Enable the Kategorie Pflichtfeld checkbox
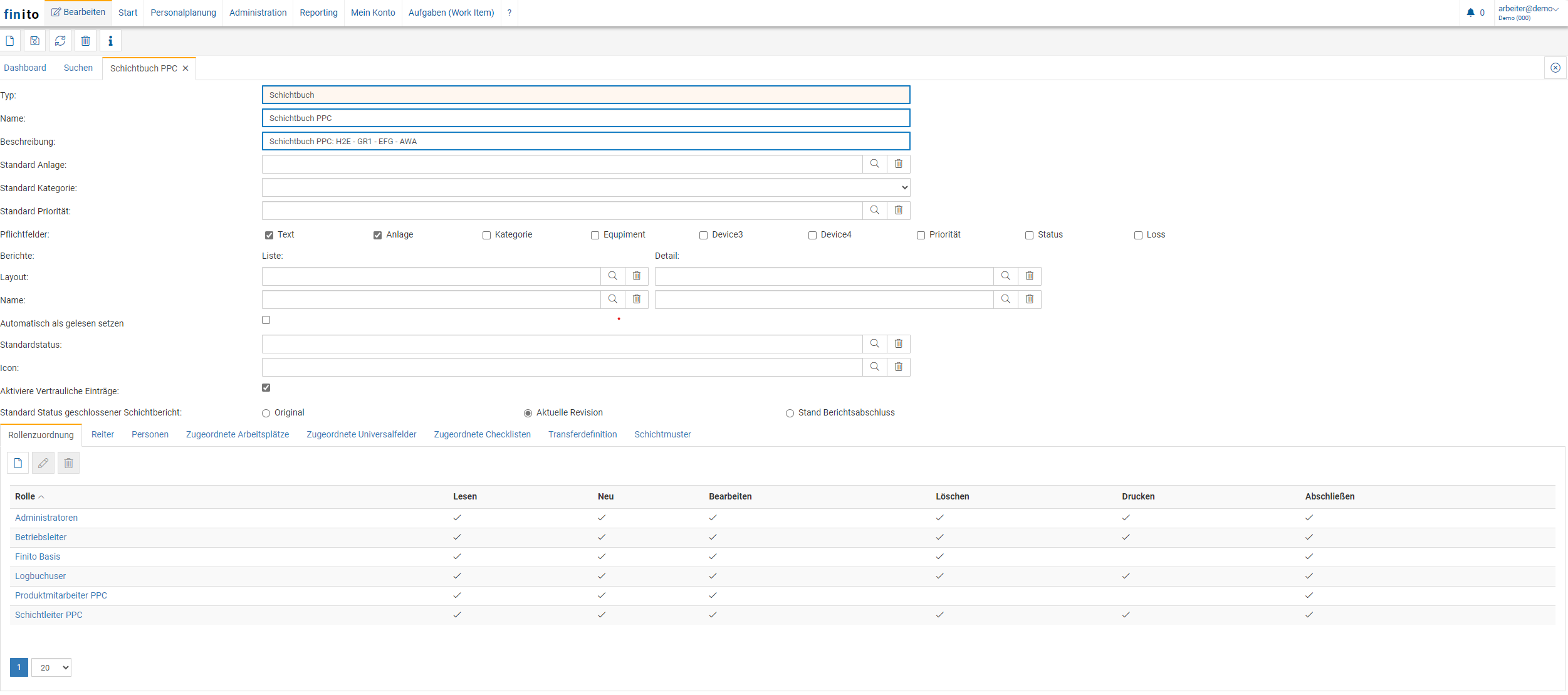The width and height of the screenshot is (1568, 695). click(486, 236)
